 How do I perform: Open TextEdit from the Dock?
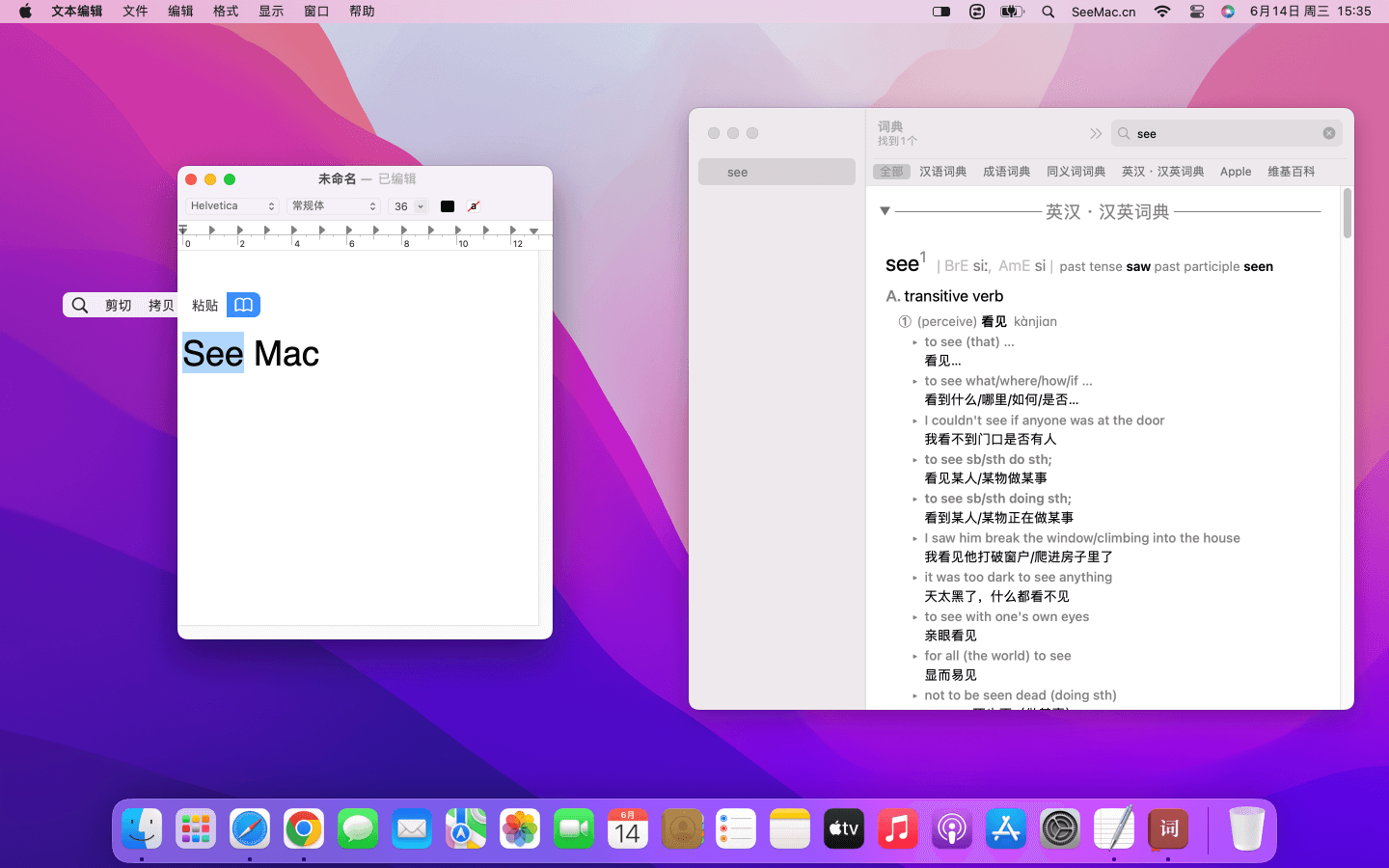[1113, 829]
